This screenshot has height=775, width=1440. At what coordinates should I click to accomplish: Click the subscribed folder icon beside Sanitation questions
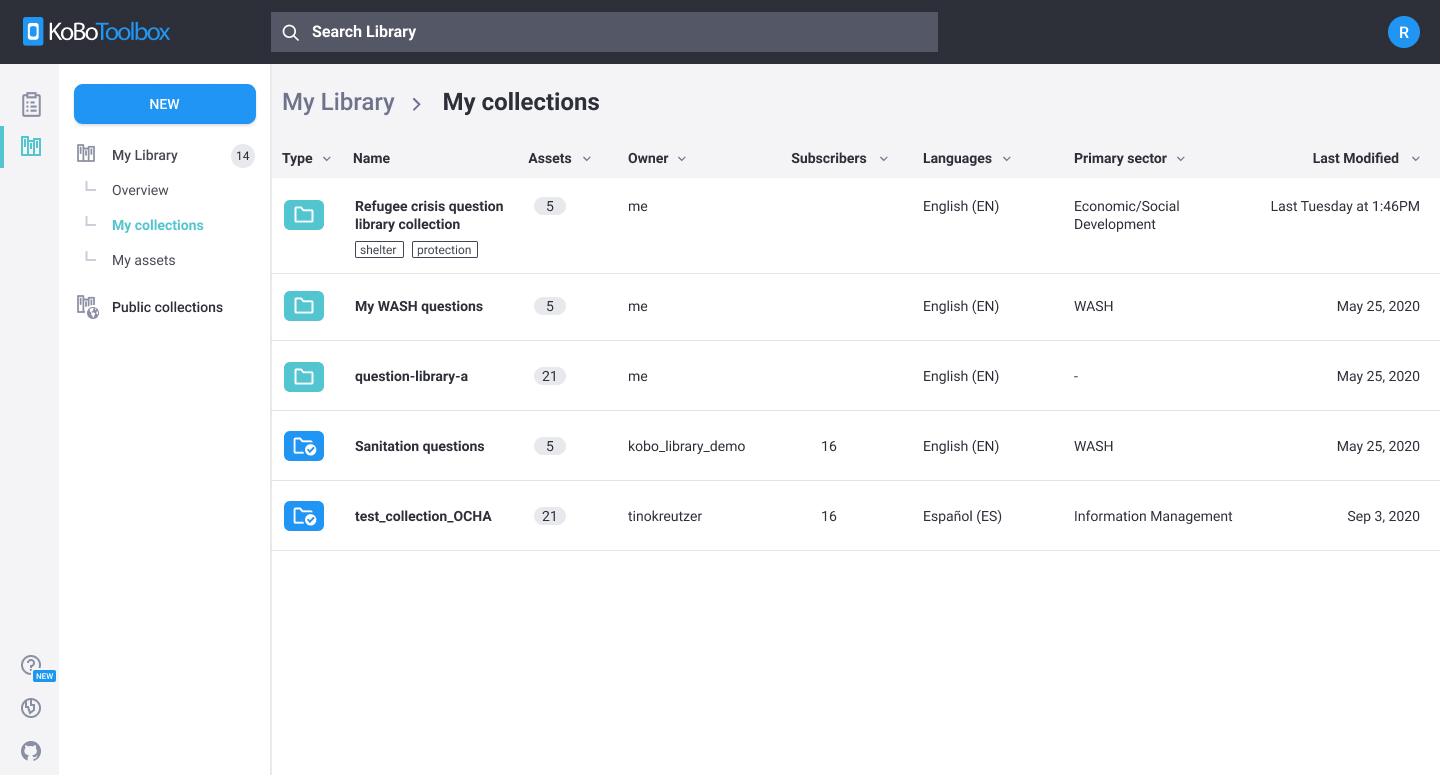(x=303, y=446)
